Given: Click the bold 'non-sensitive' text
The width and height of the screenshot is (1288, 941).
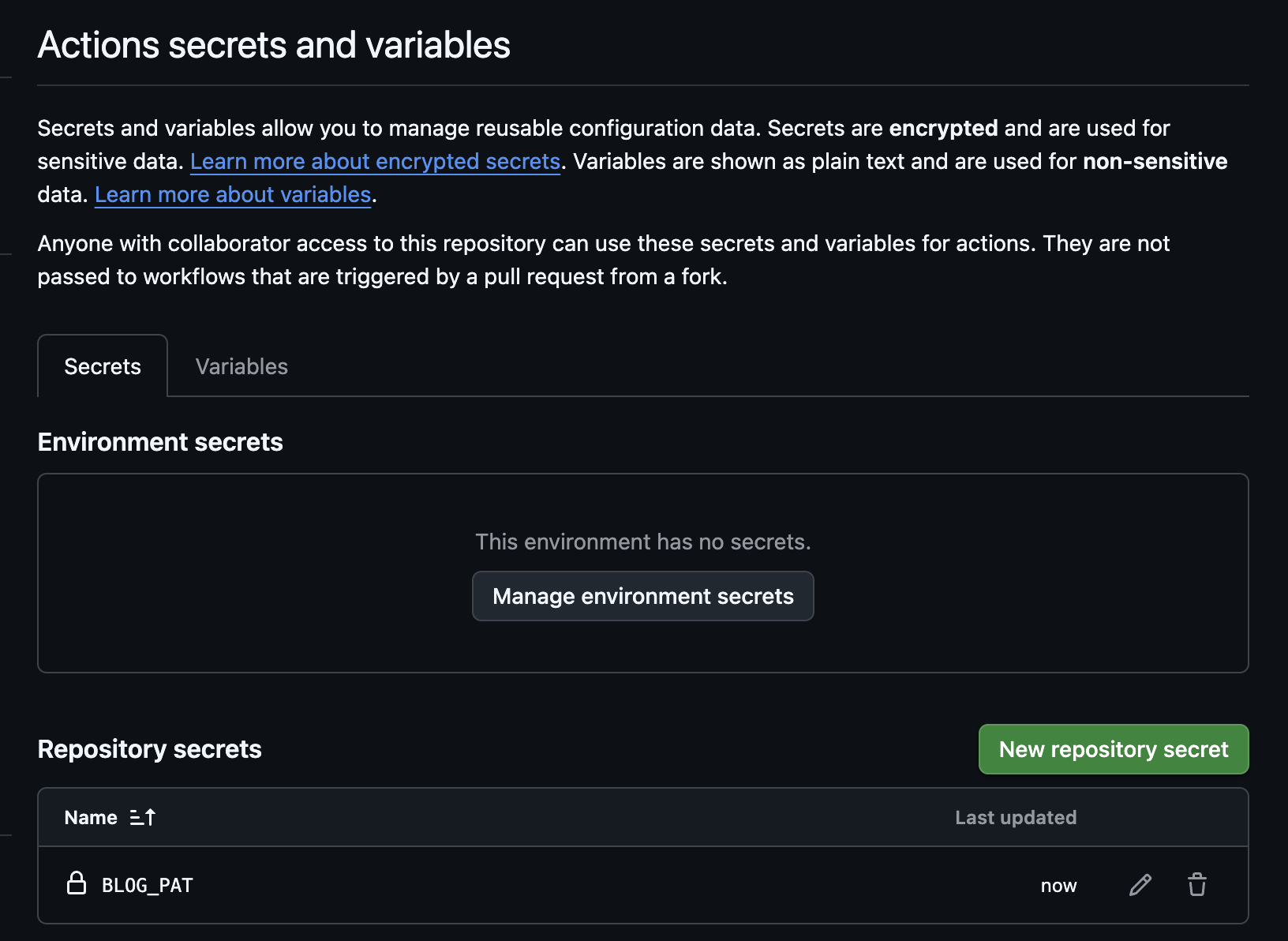Looking at the screenshot, I should tap(1155, 162).
